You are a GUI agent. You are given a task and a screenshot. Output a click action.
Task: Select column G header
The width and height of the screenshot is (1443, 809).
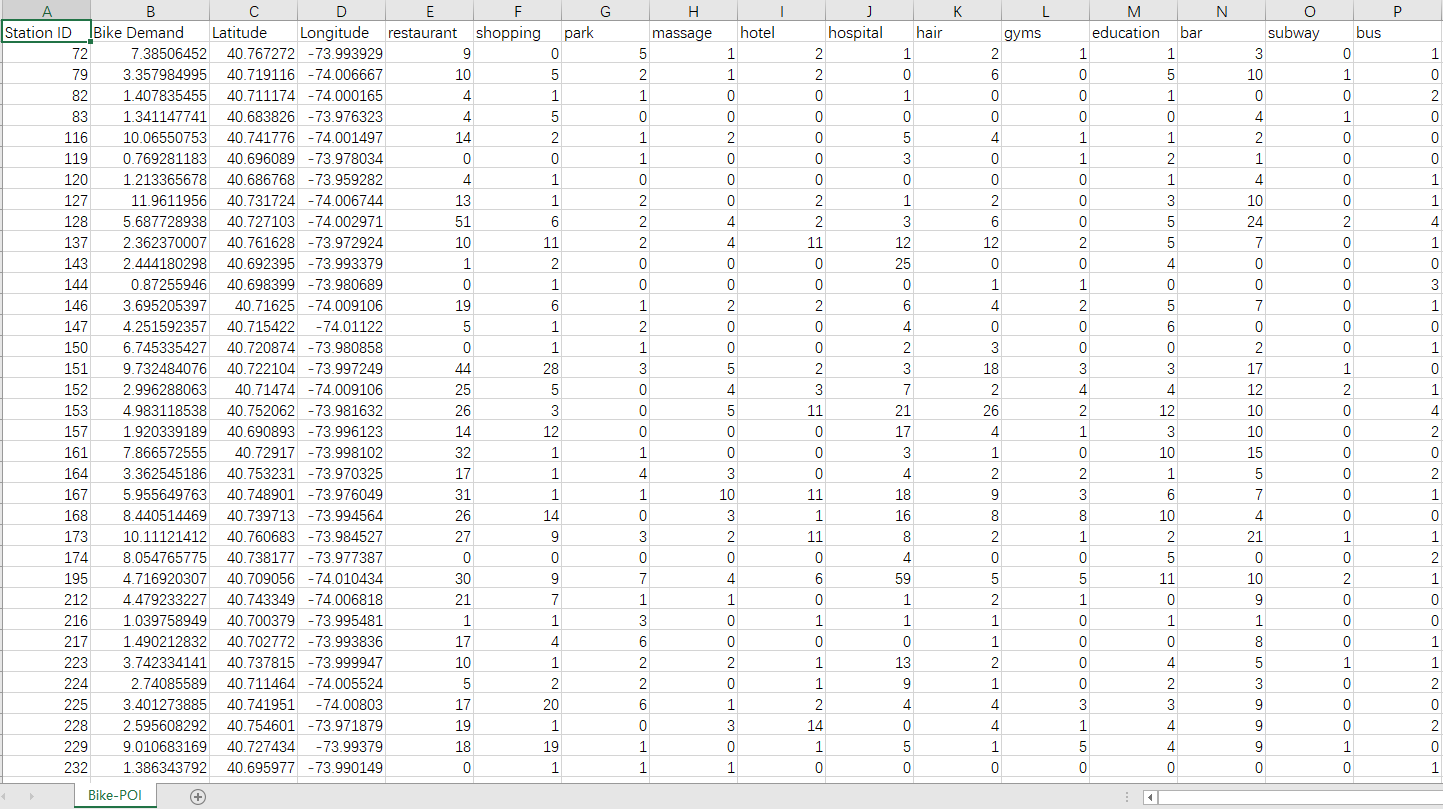click(605, 11)
